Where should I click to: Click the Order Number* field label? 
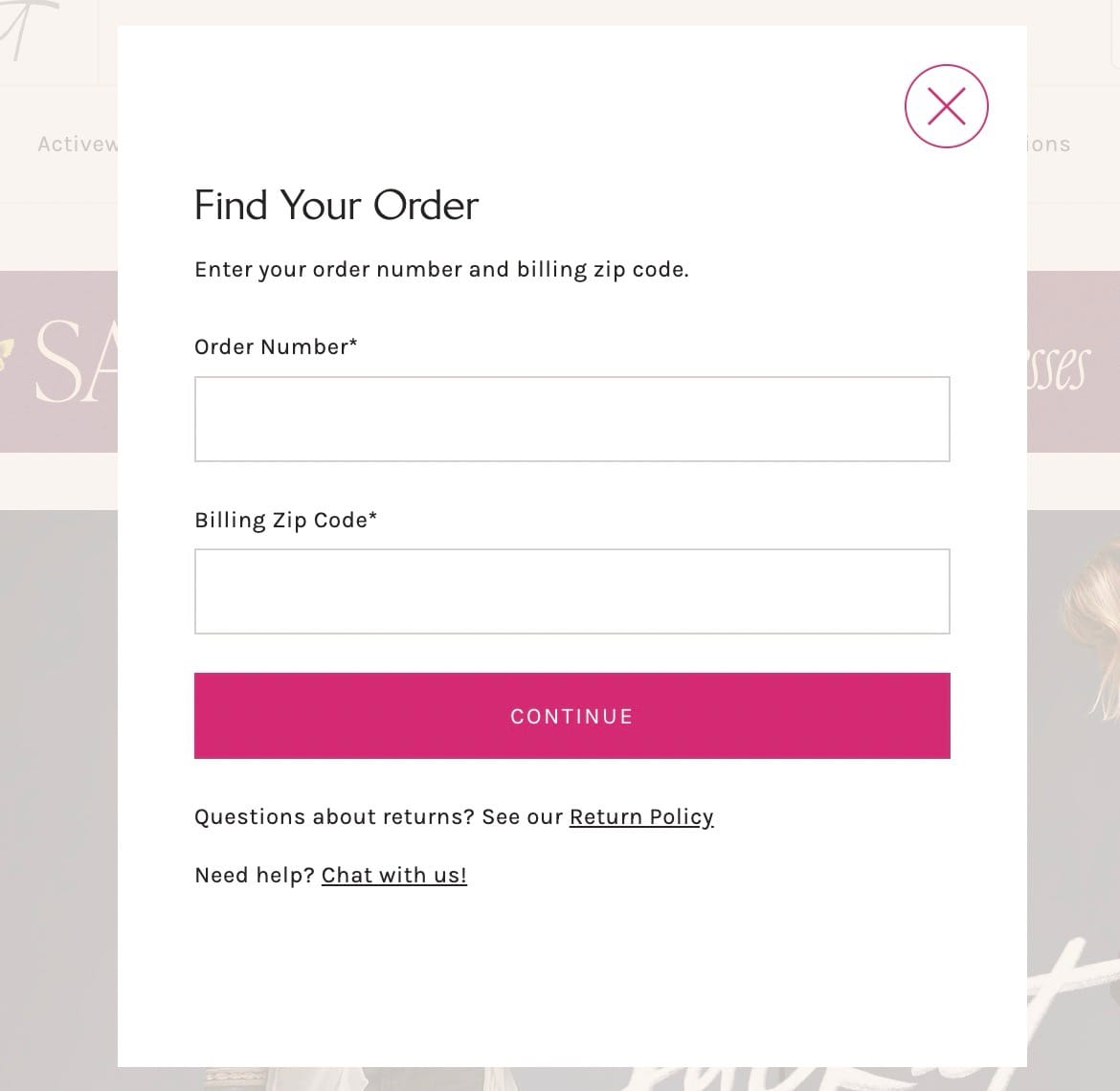click(x=275, y=346)
